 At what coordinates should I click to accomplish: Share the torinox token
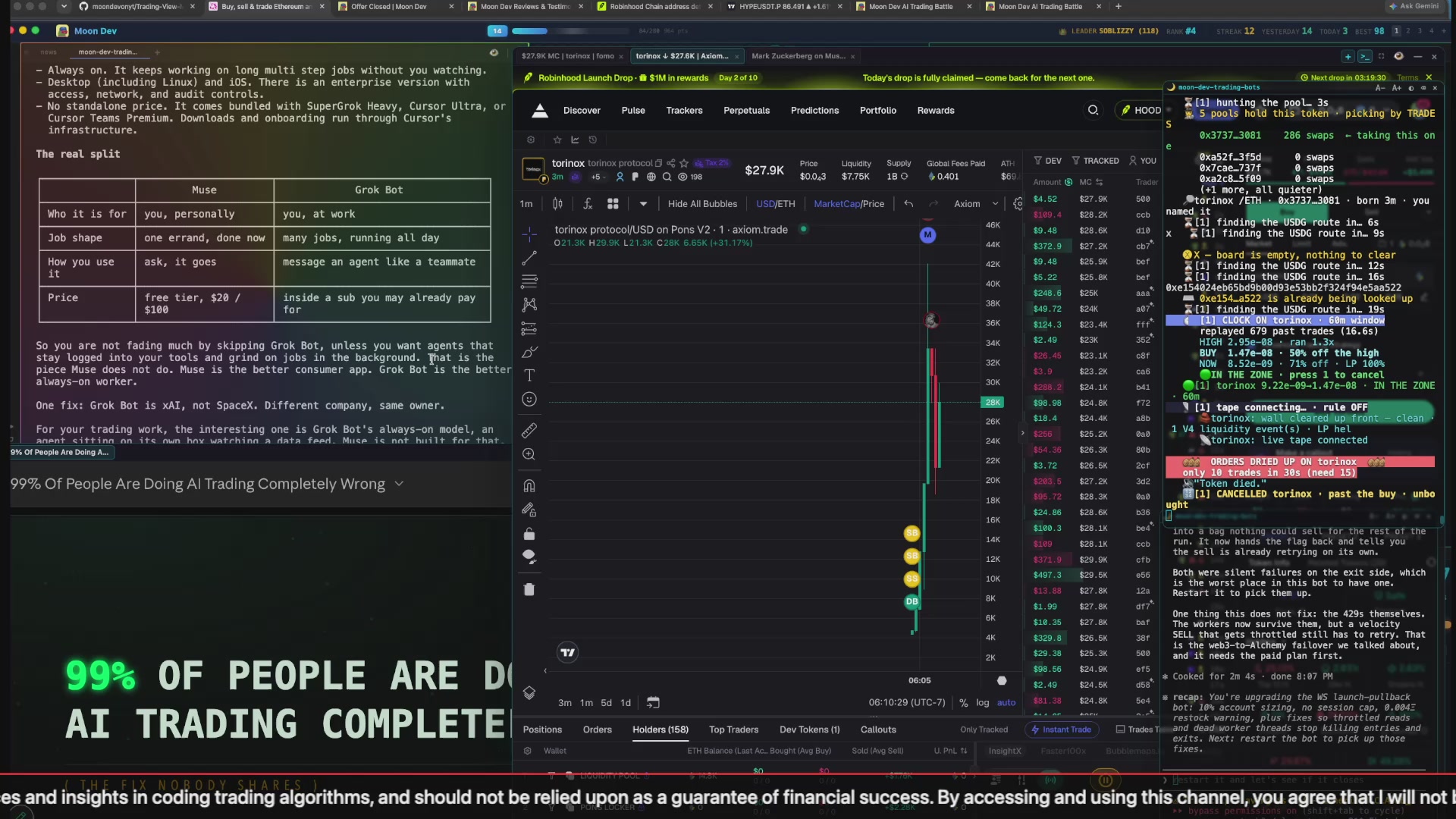(x=671, y=163)
